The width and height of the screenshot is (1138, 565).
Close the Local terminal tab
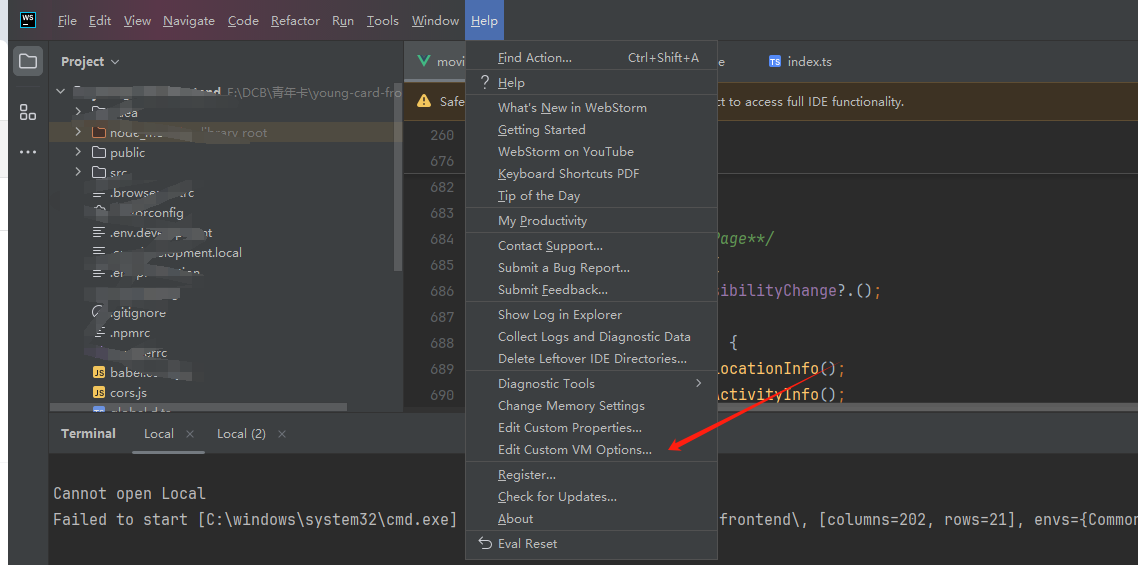(x=190, y=434)
